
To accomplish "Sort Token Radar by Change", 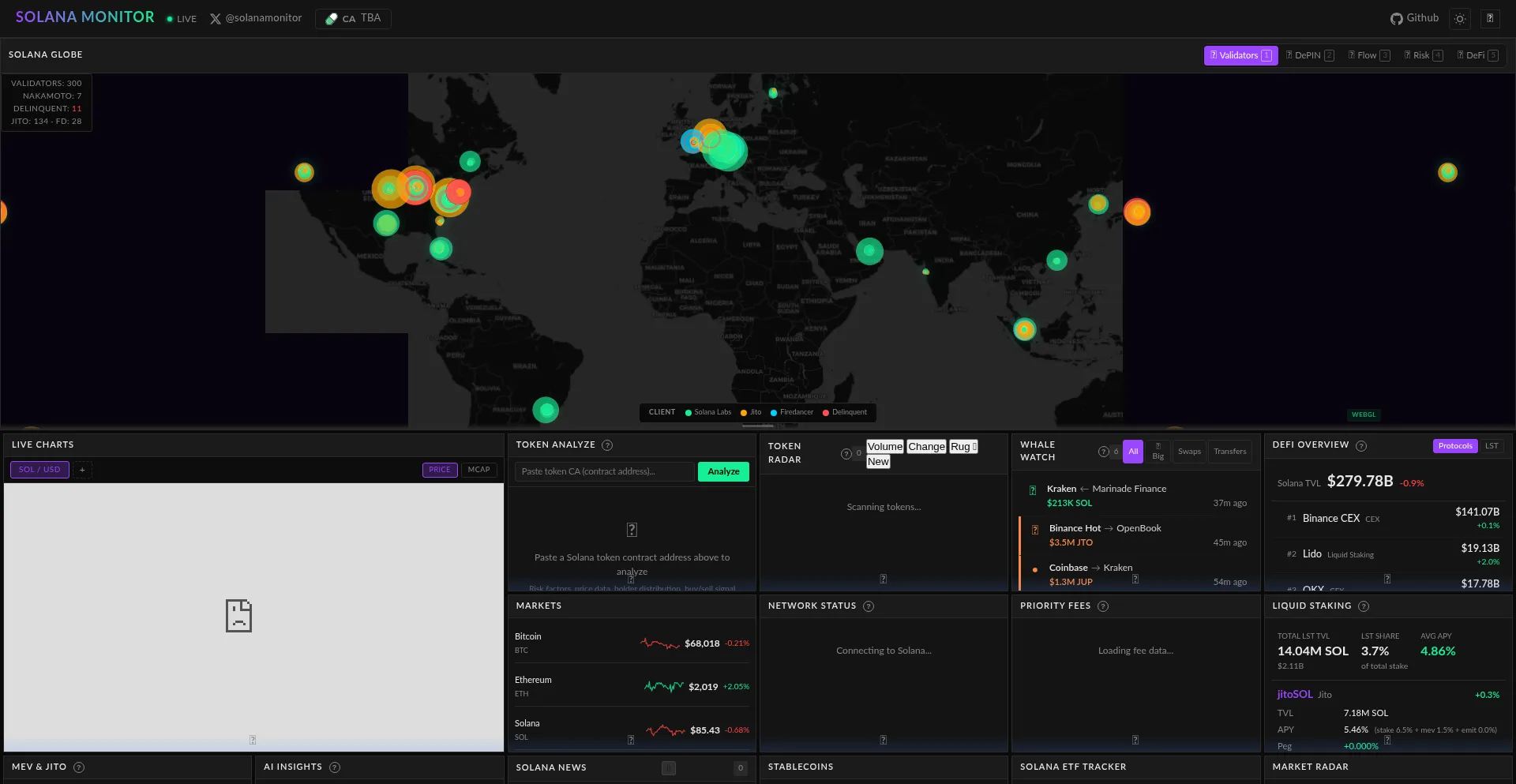I will click(x=926, y=446).
